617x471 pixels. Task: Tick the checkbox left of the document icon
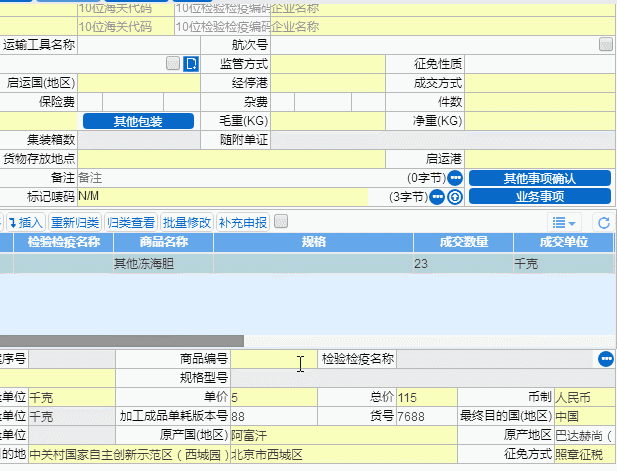[173, 63]
